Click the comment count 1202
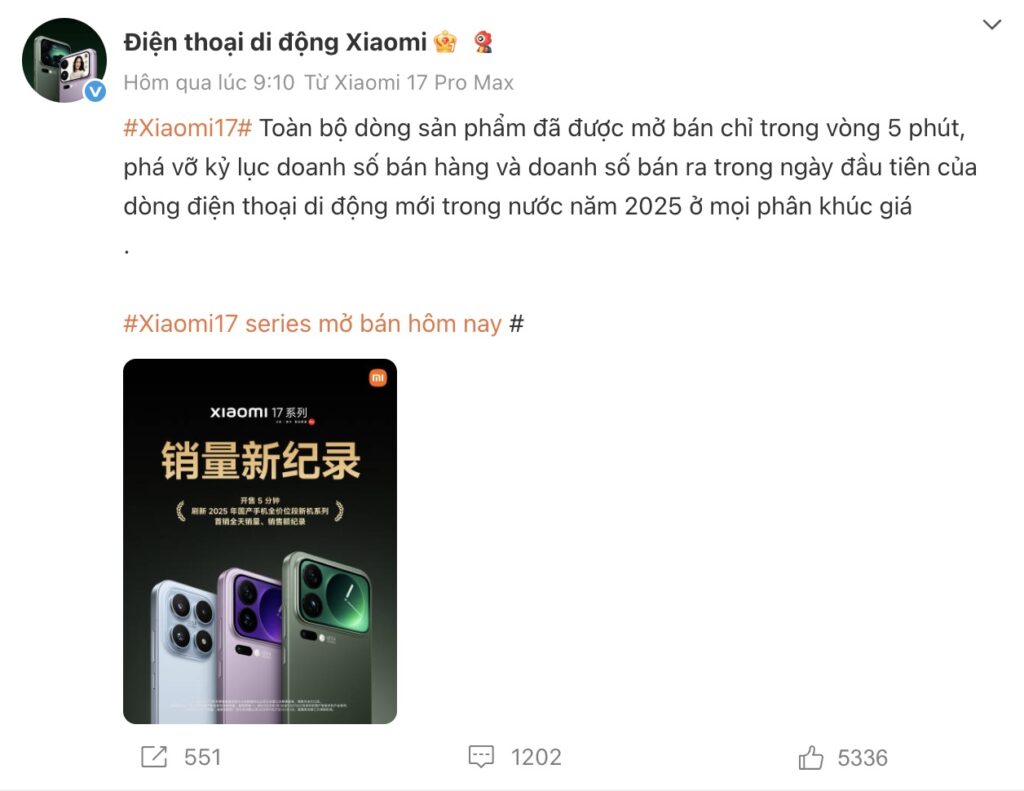Viewport: 1024px width, 791px height. (x=536, y=758)
